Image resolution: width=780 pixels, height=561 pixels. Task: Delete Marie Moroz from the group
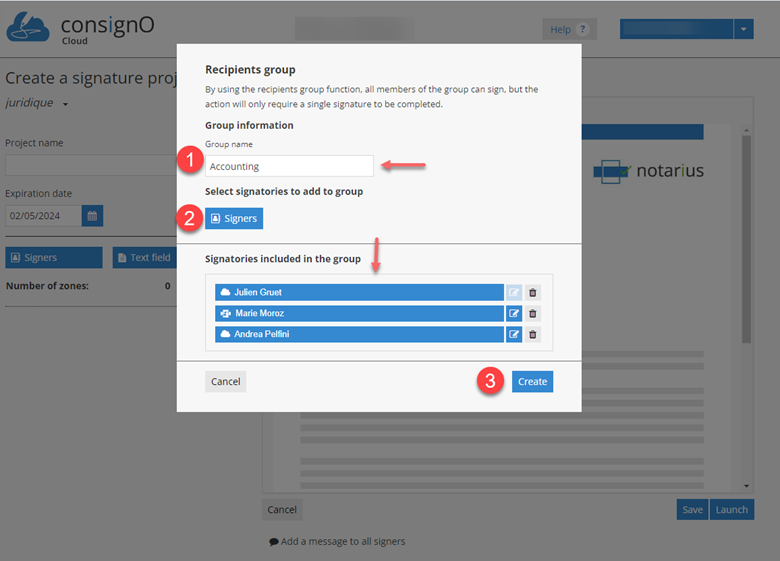point(532,313)
